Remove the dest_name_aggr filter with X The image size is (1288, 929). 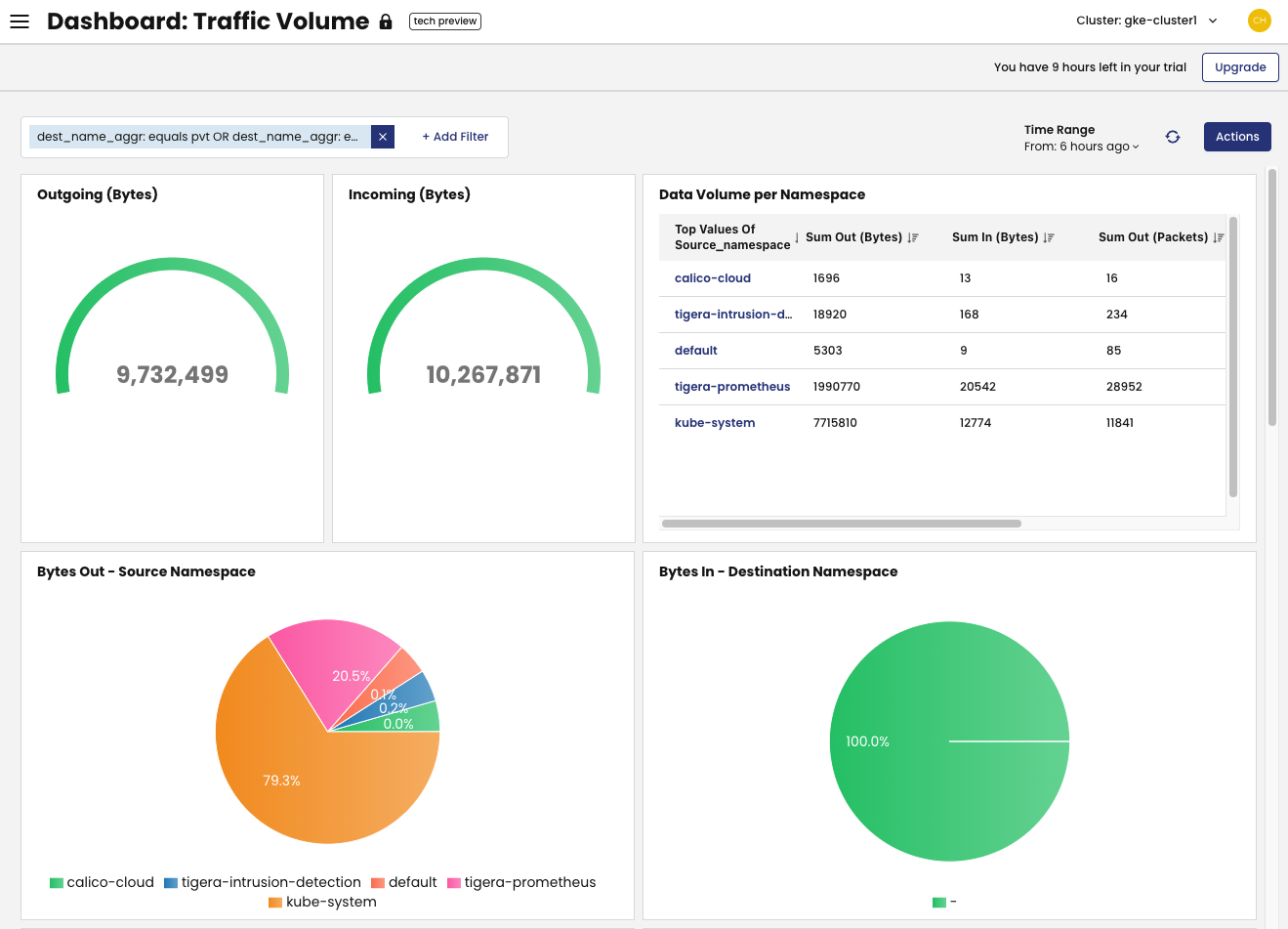coord(383,137)
